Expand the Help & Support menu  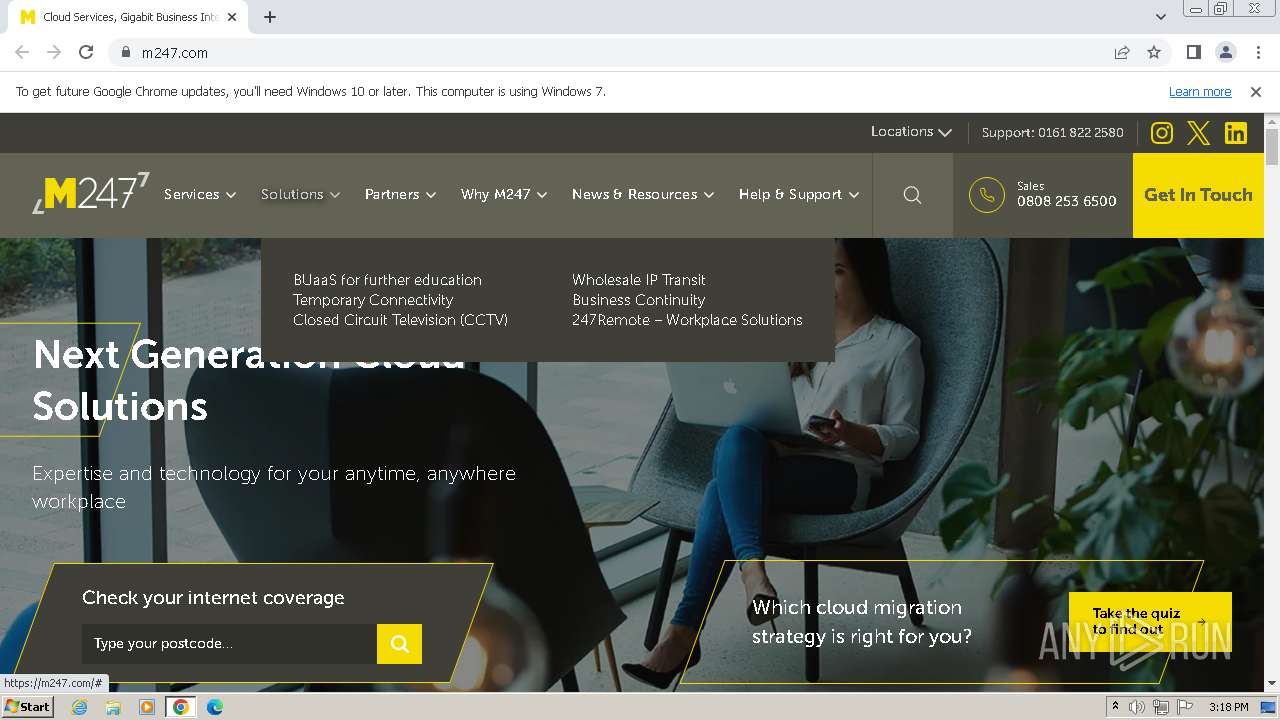click(x=799, y=194)
